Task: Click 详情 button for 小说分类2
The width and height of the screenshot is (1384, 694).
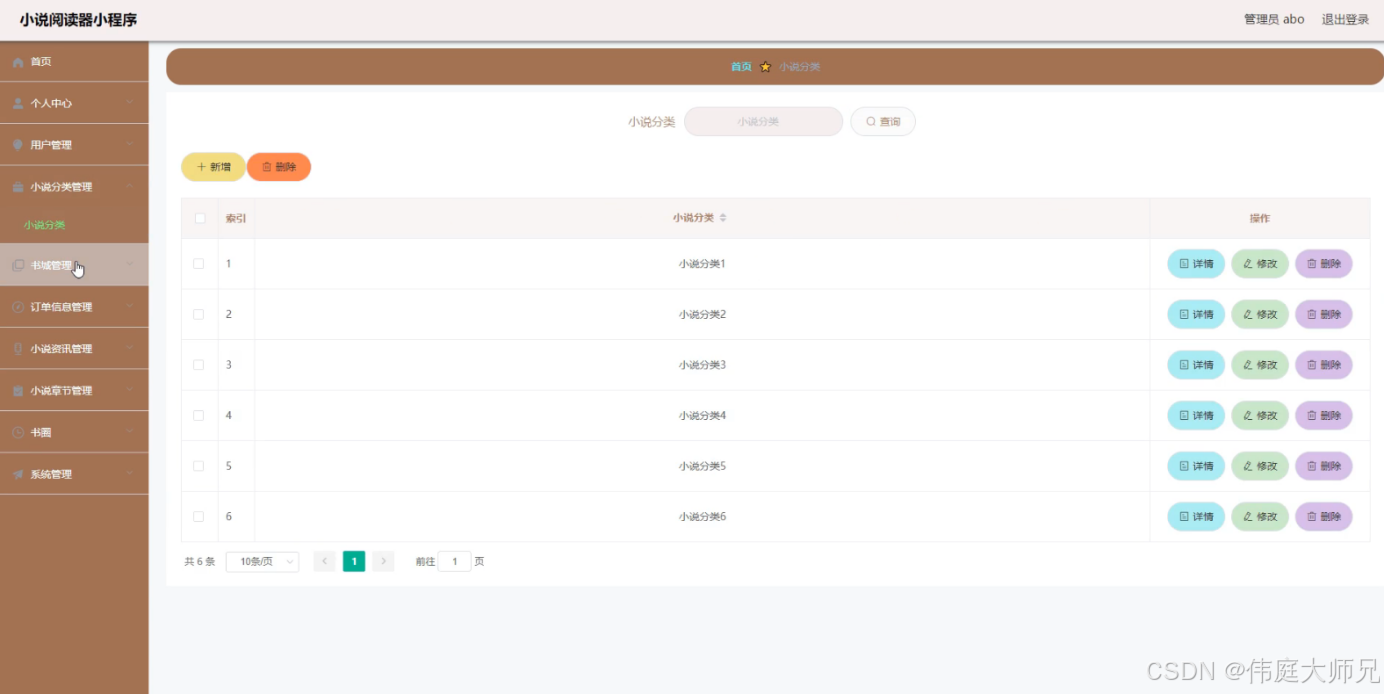Action: 1196,314
